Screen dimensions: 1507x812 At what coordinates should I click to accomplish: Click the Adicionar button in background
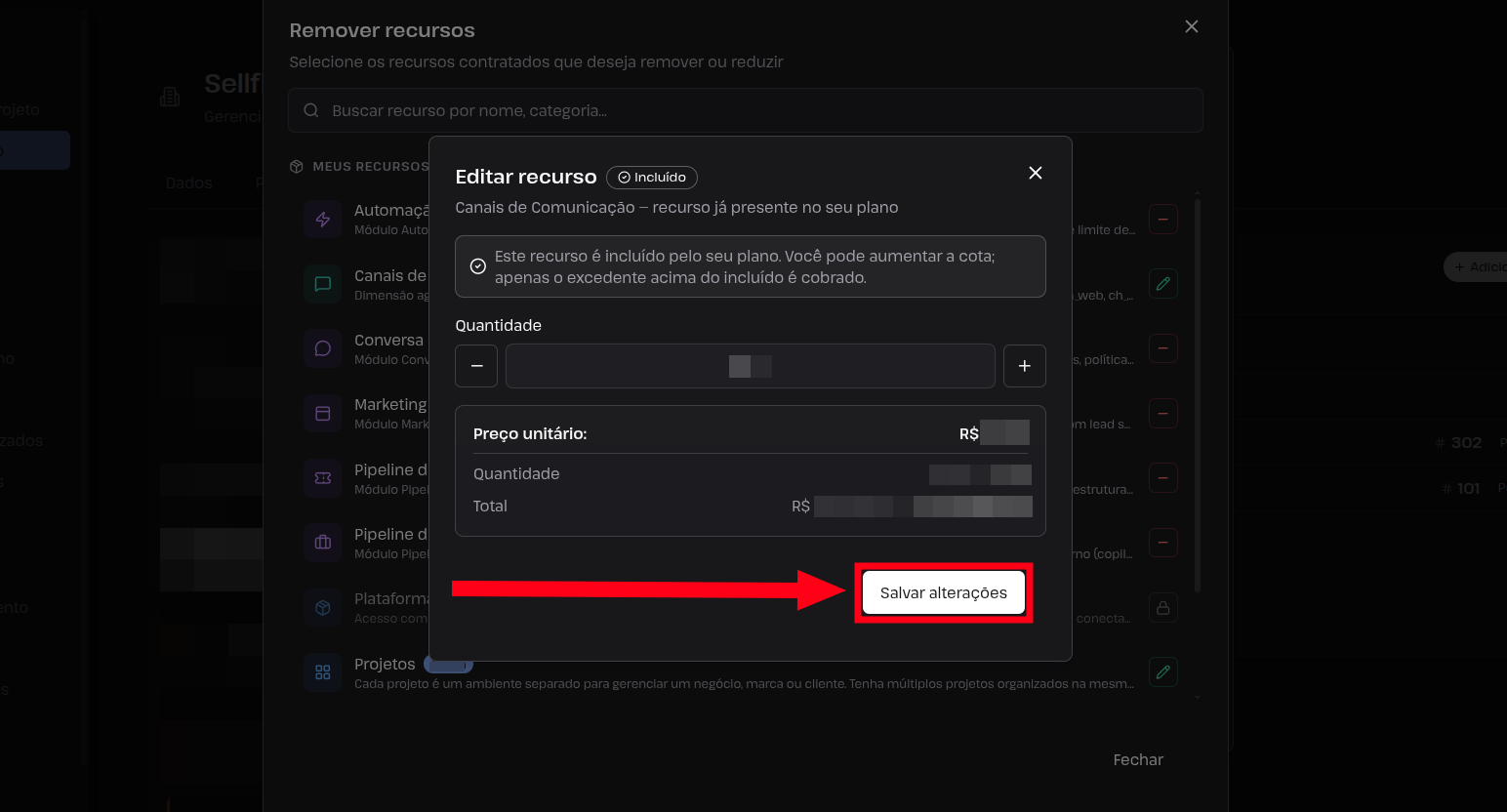coord(1476,266)
